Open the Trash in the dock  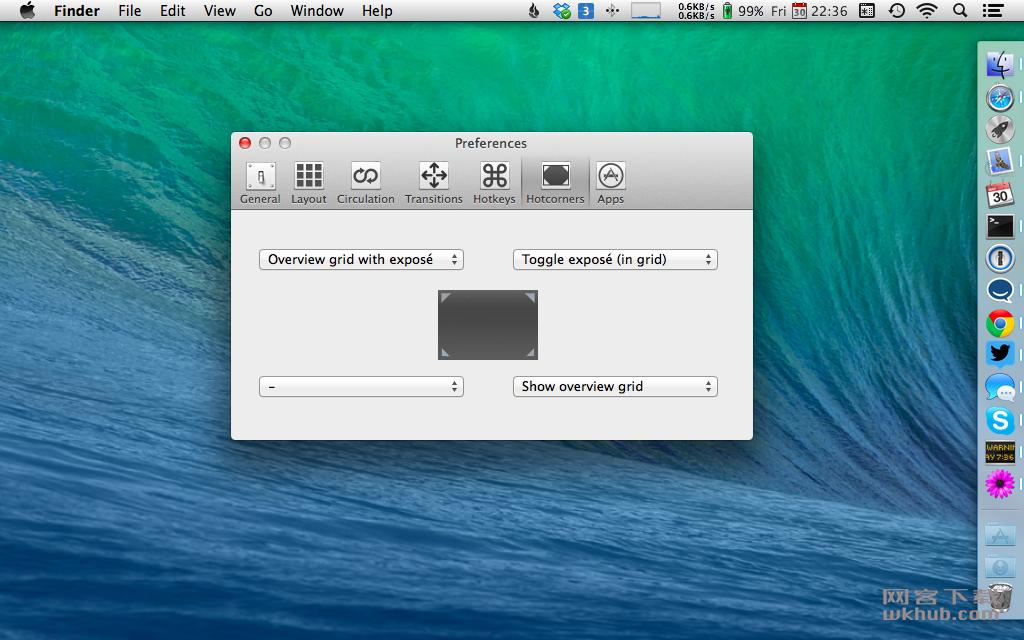(x=1000, y=598)
